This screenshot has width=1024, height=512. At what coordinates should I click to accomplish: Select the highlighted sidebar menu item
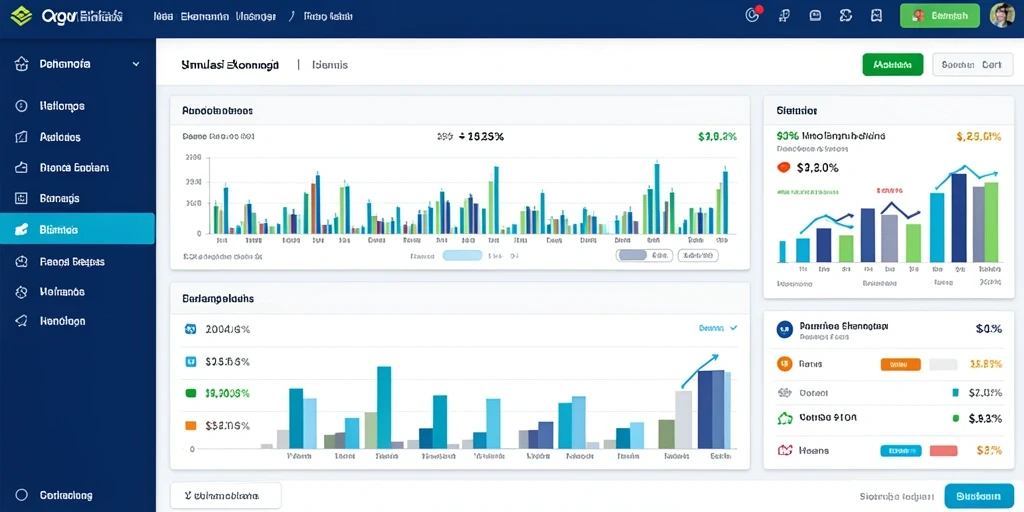coord(77,229)
